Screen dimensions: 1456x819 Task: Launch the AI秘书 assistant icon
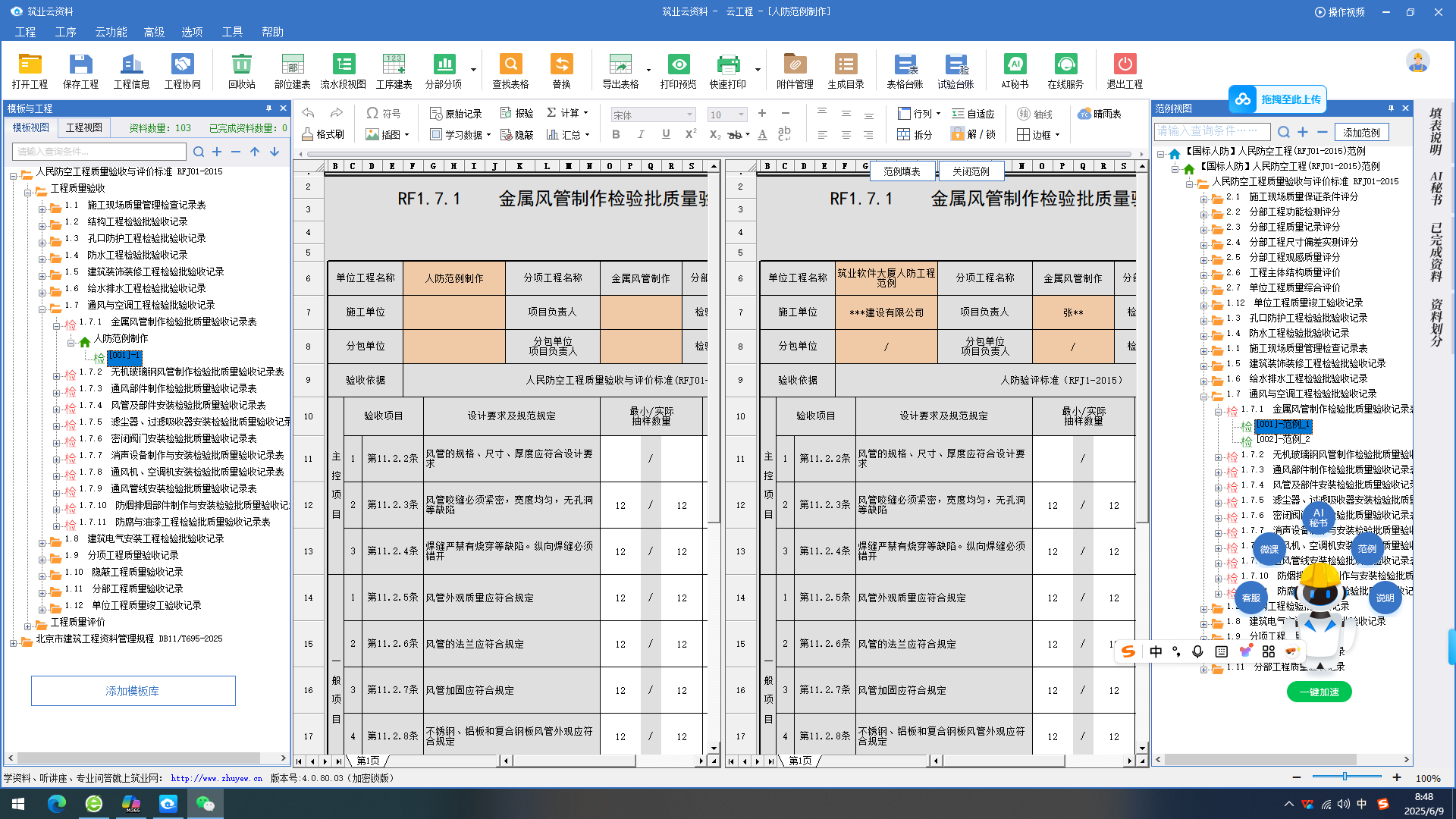point(1015,71)
